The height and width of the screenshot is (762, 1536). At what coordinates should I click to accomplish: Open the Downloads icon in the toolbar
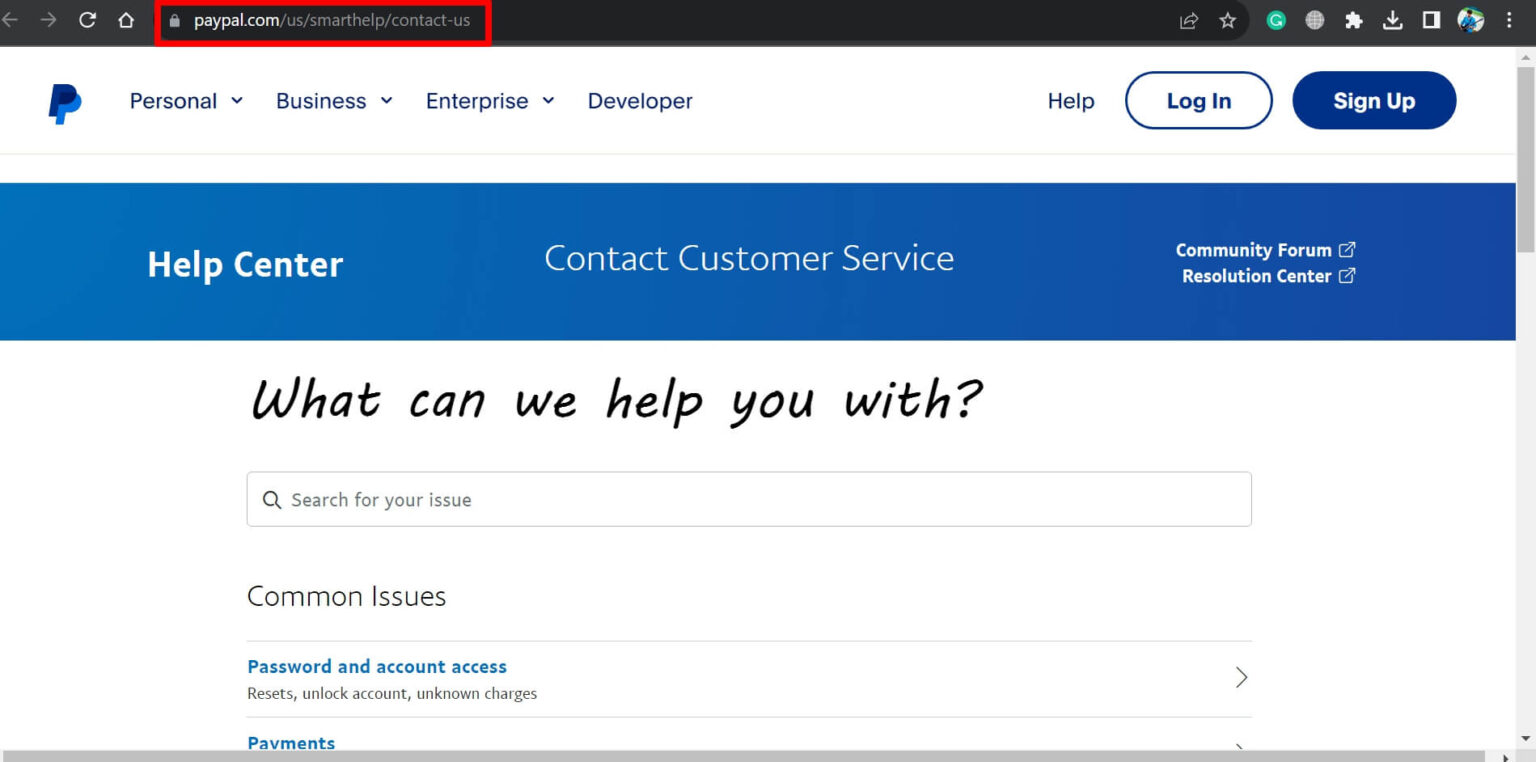(x=1392, y=19)
